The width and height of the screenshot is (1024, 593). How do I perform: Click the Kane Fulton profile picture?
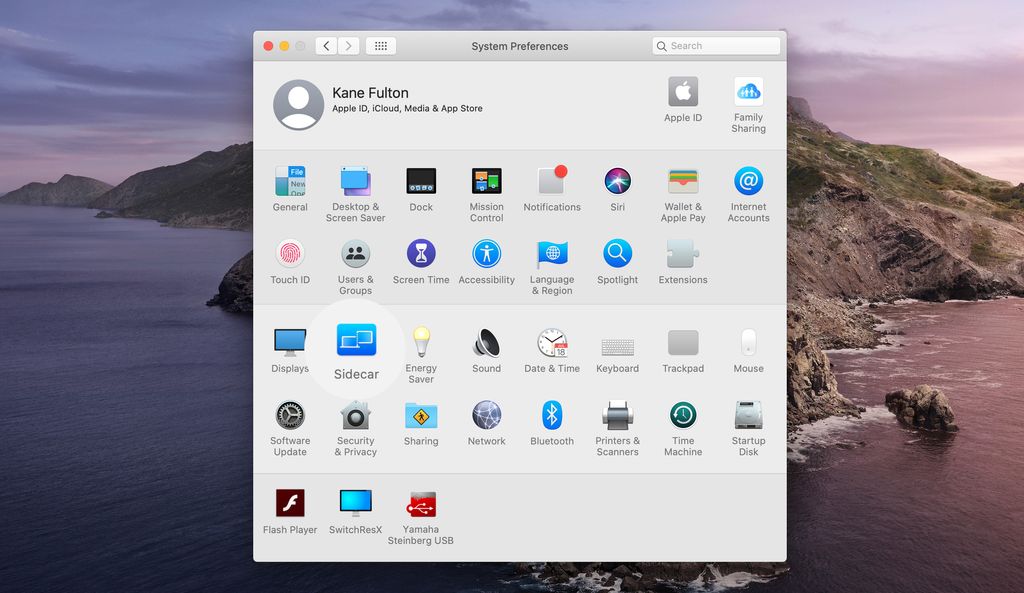[298, 103]
